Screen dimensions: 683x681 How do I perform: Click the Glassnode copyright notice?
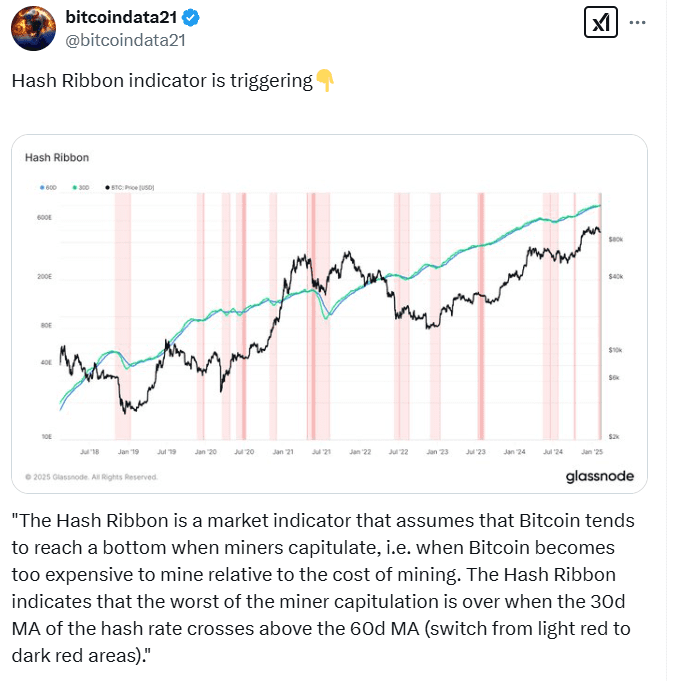pyautogui.click(x=90, y=477)
